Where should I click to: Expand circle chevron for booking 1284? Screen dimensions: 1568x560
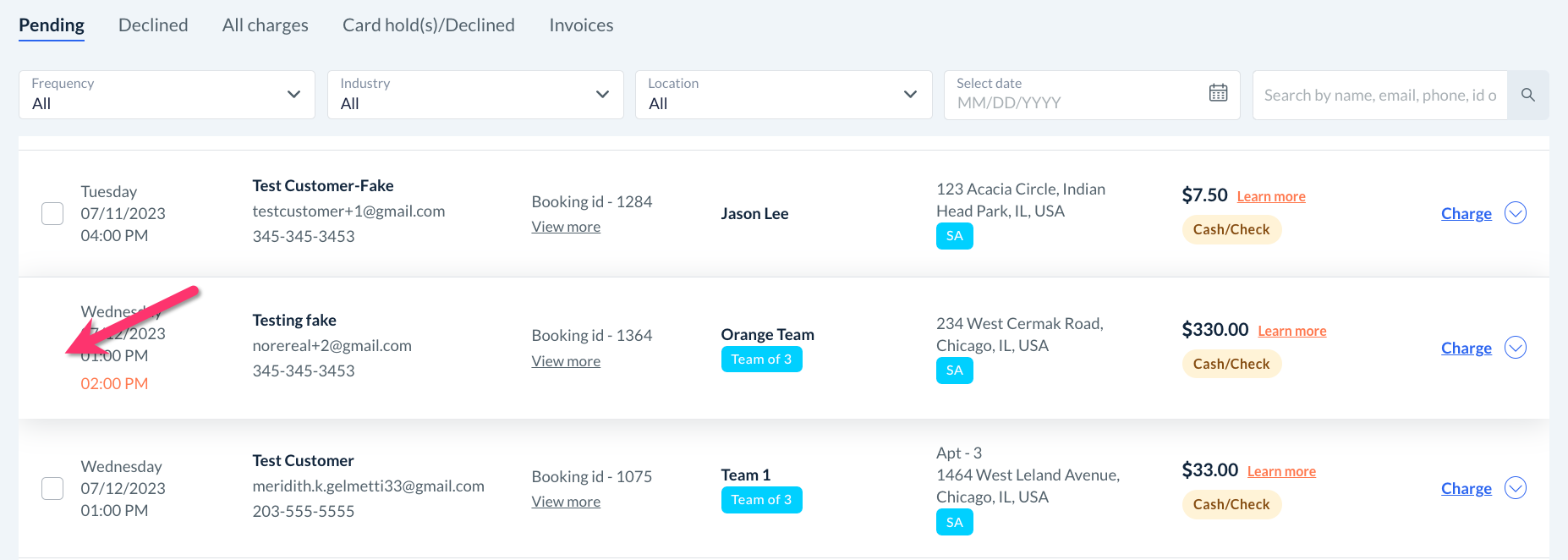[1516, 213]
